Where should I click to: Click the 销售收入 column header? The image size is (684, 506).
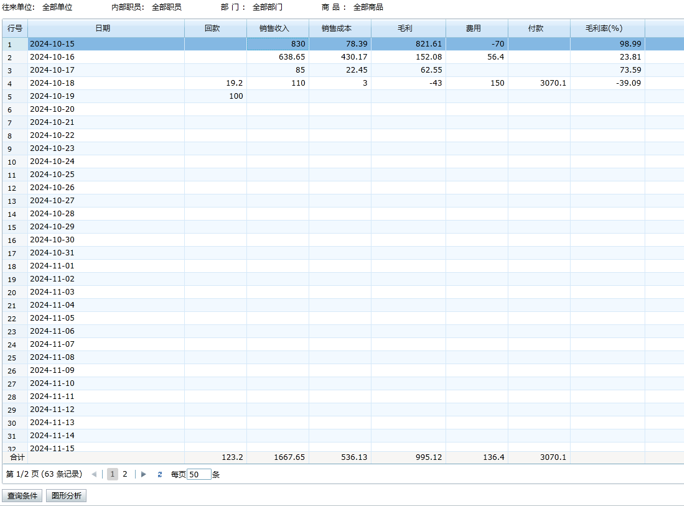[x=275, y=29]
